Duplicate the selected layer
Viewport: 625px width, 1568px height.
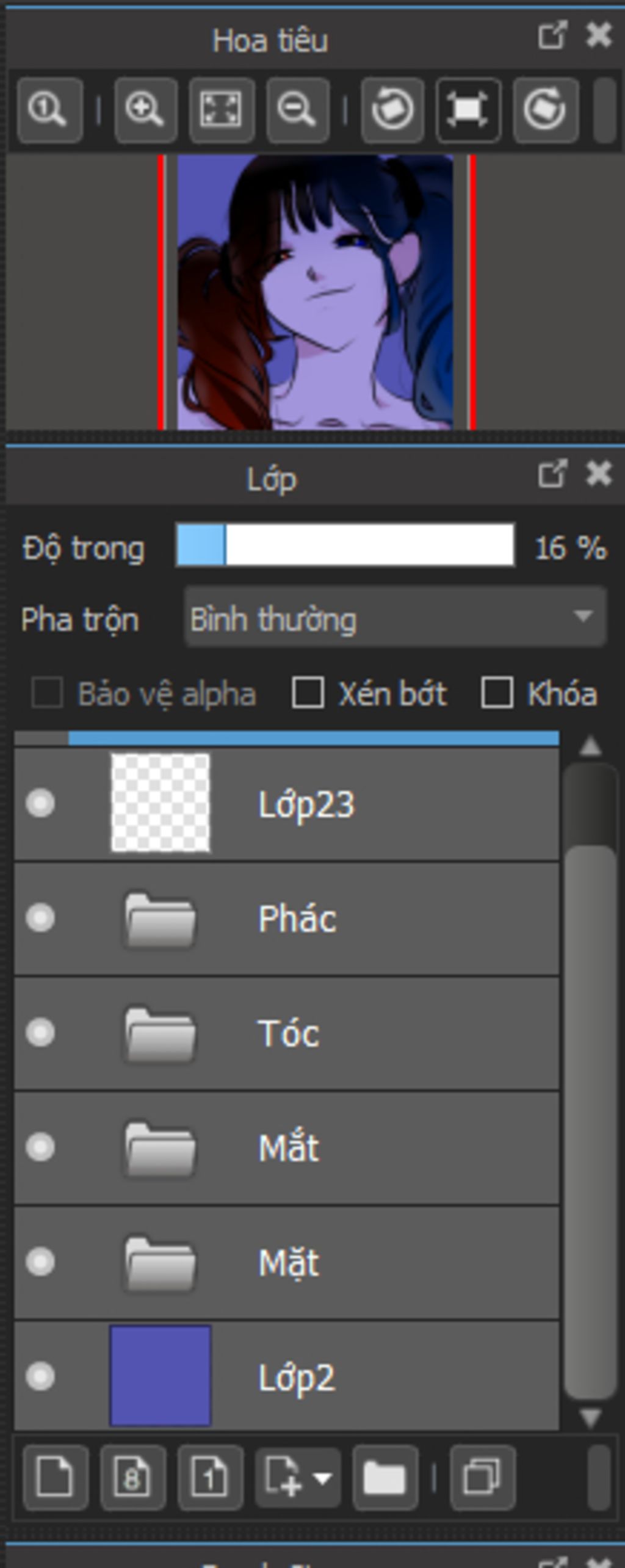[482, 1478]
